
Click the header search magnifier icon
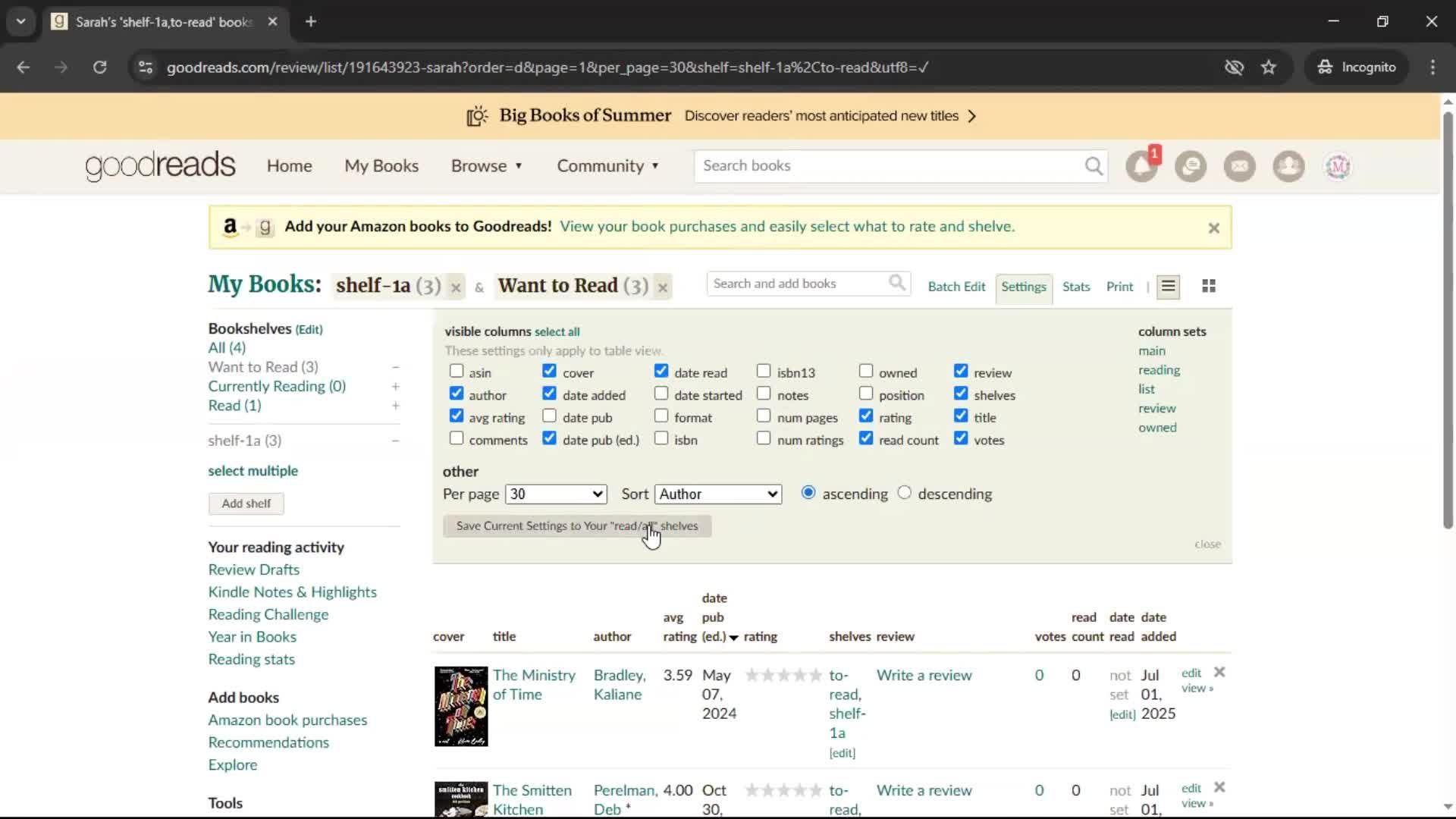[1094, 166]
